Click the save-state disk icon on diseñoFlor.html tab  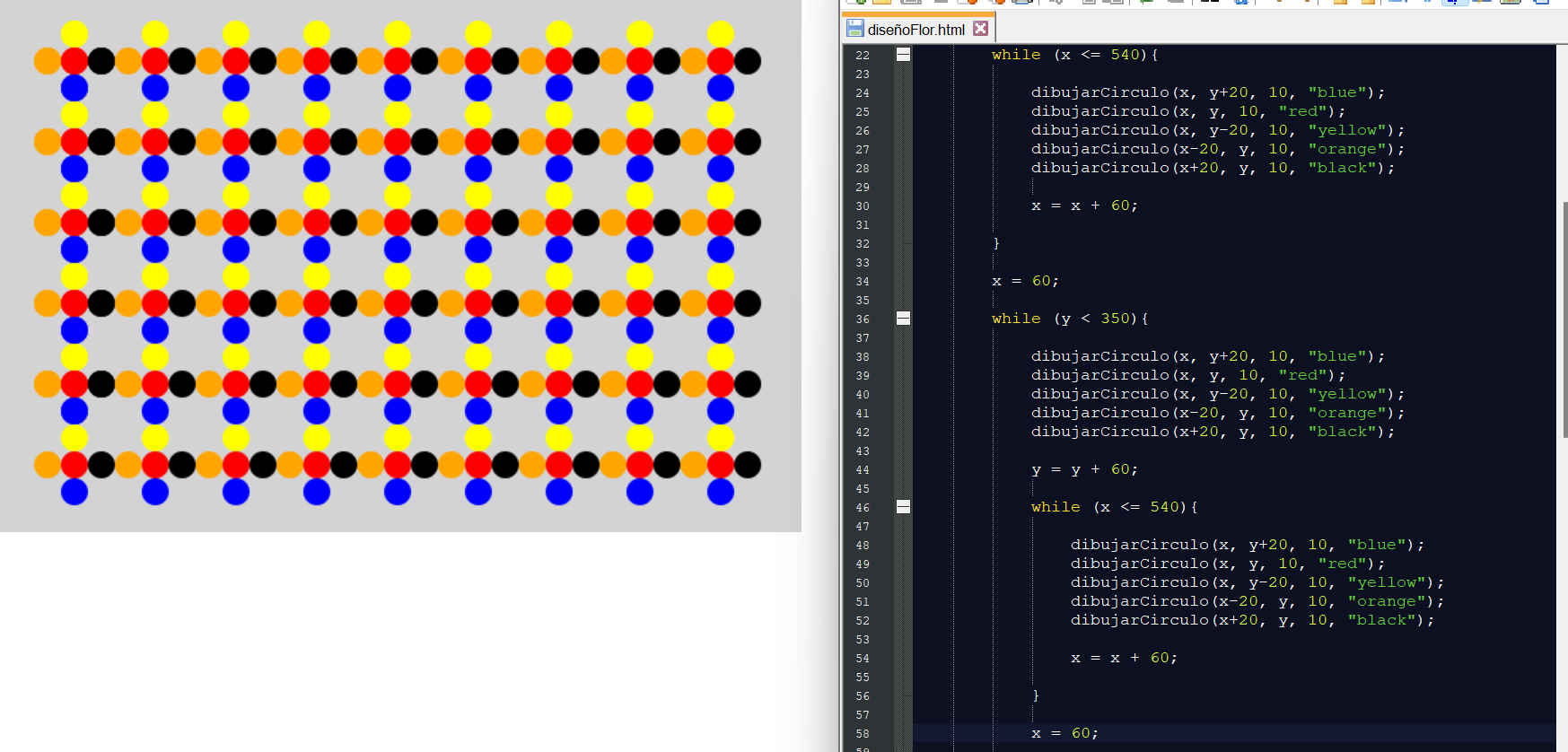point(855,29)
